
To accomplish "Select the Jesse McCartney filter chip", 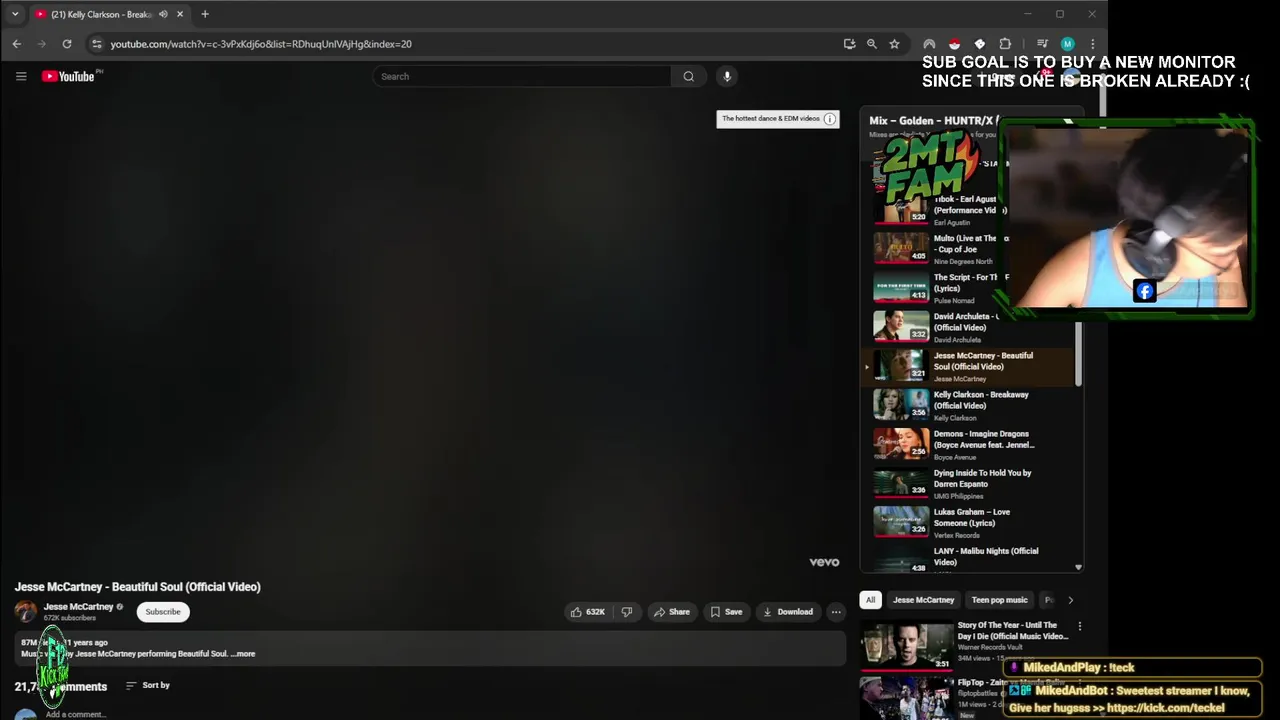I will click(923, 600).
